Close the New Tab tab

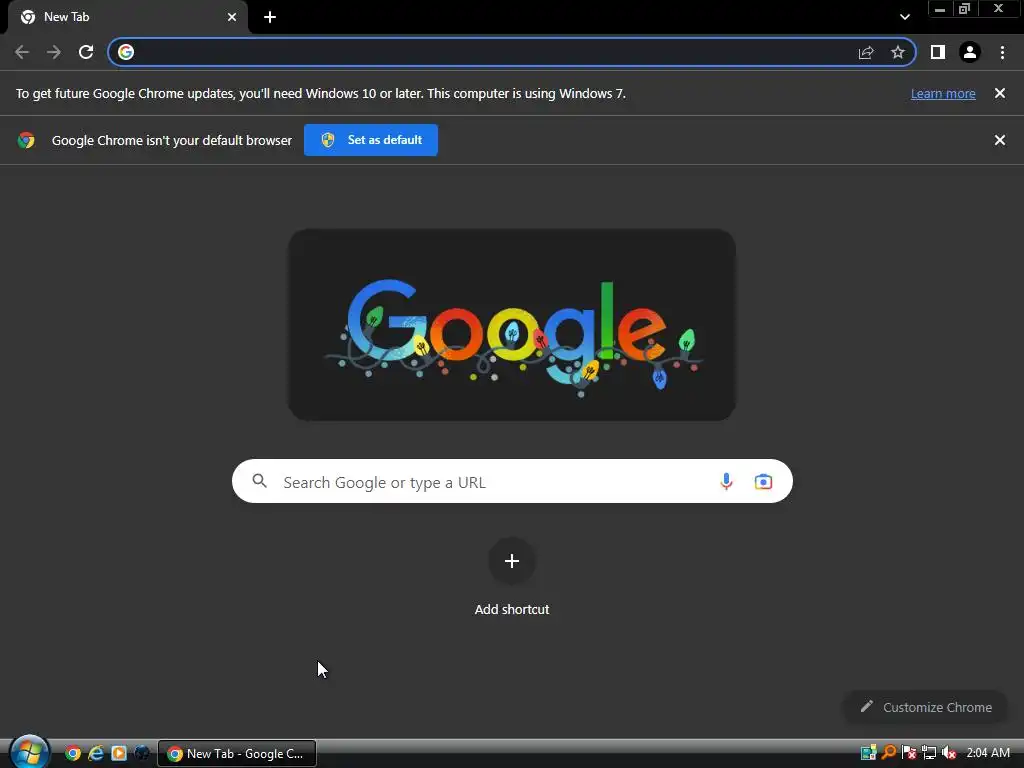(x=232, y=17)
